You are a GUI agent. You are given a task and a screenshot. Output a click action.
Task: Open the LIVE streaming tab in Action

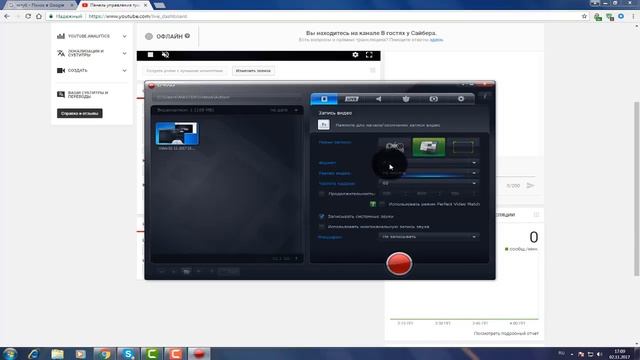351,99
